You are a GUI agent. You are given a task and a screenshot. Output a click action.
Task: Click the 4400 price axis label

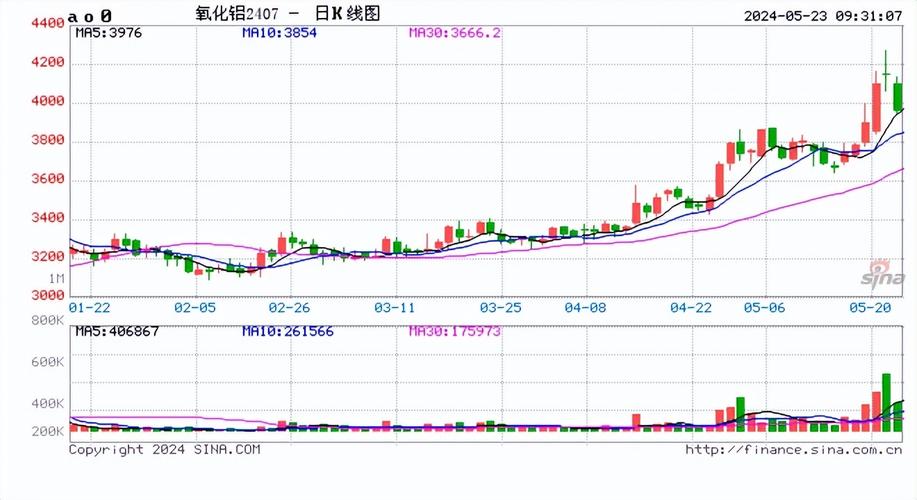point(47,23)
